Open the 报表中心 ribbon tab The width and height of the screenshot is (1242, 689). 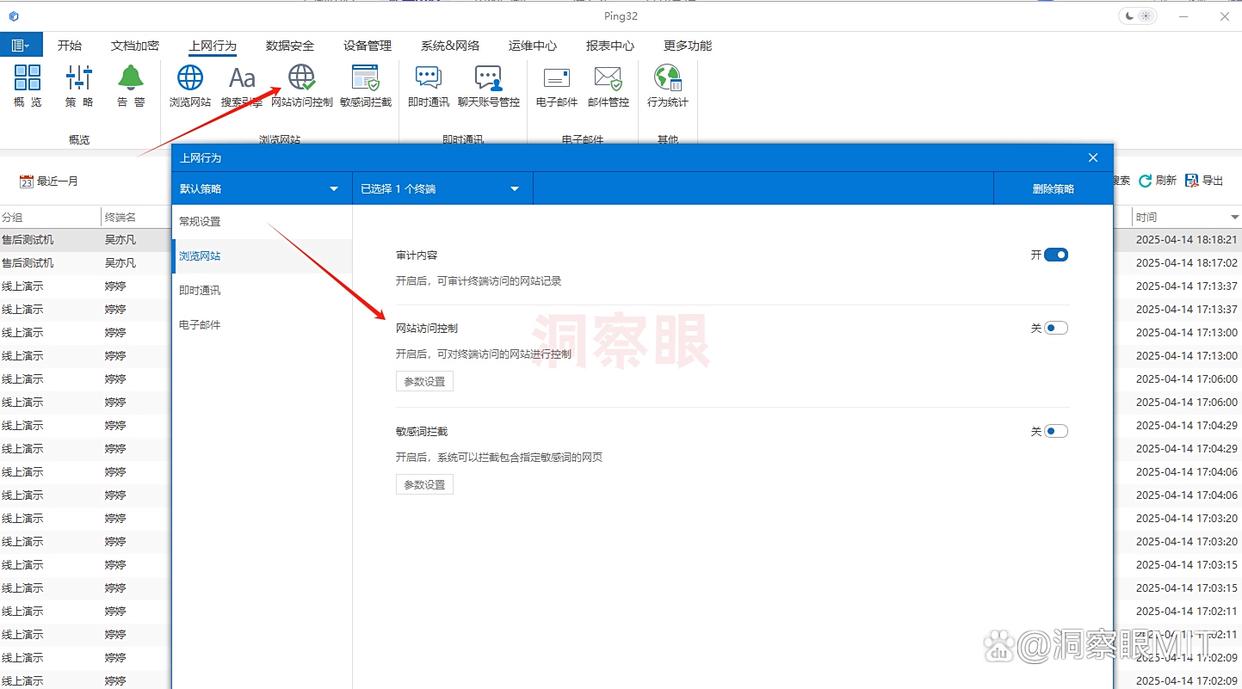[610, 45]
